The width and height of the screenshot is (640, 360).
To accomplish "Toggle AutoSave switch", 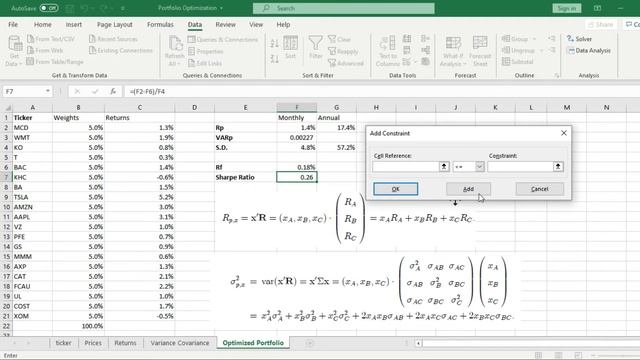I will coord(49,8).
